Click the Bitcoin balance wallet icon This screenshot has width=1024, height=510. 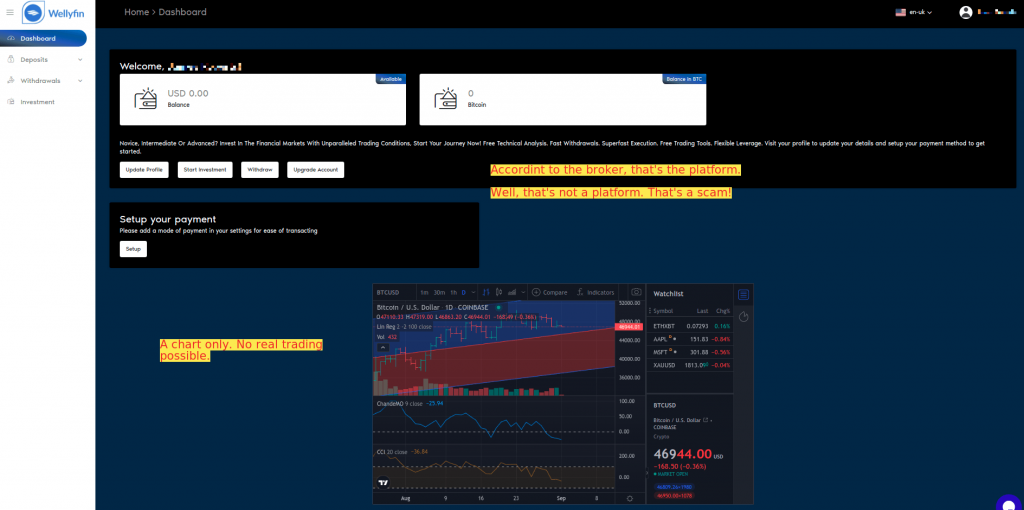click(447, 99)
